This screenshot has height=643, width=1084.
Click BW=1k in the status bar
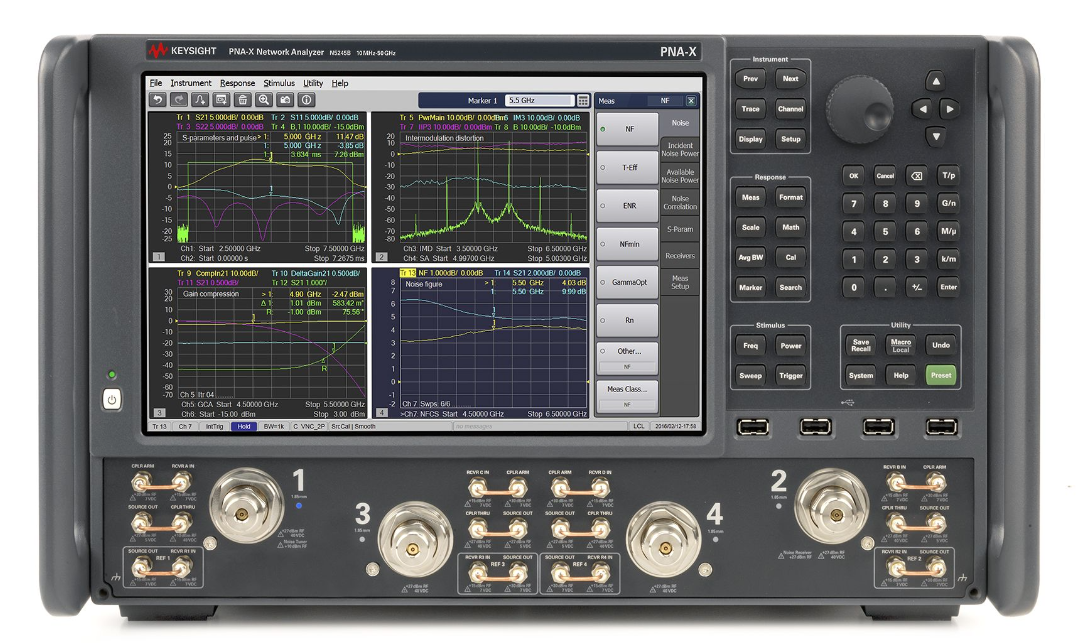point(274,427)
